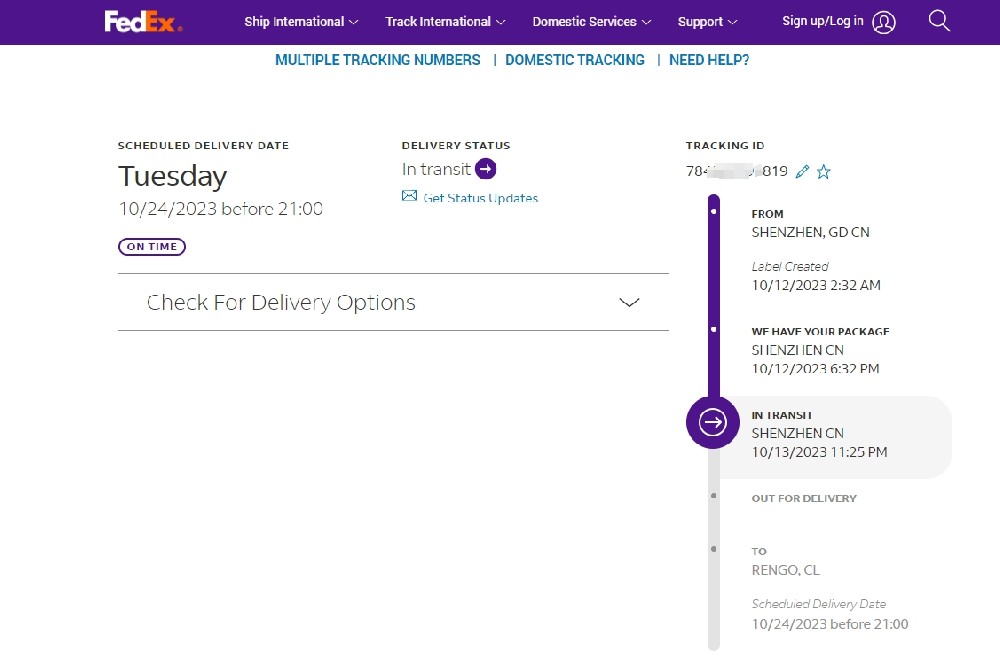The height and width of the screenshot is (670, 1000).
Task: Click the Need Help? link
Action: pyautogui.click(x=709, y=60)
